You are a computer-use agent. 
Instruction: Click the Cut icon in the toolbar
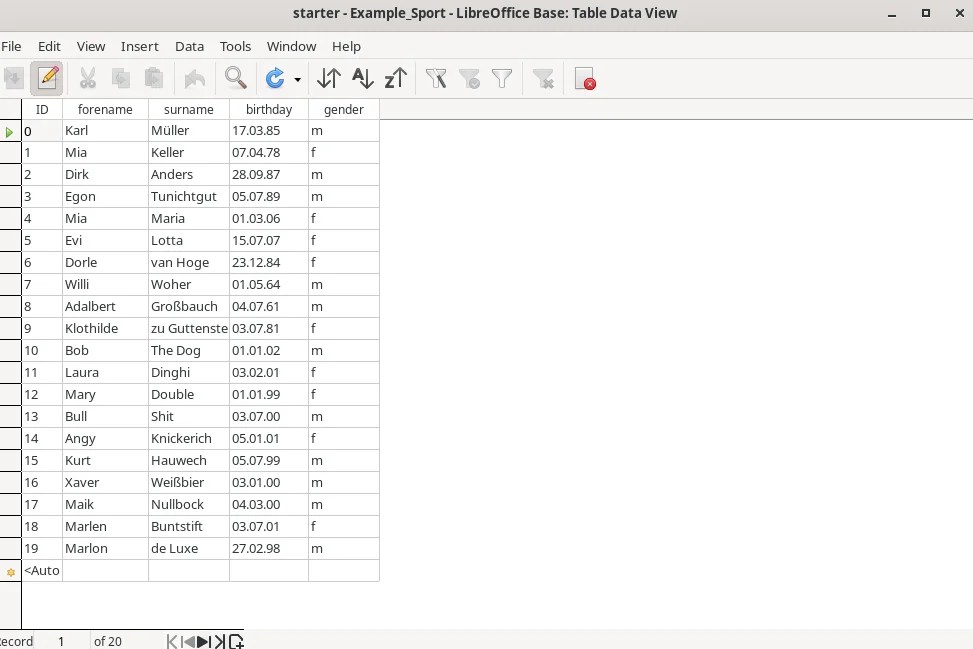coord(86,78)
